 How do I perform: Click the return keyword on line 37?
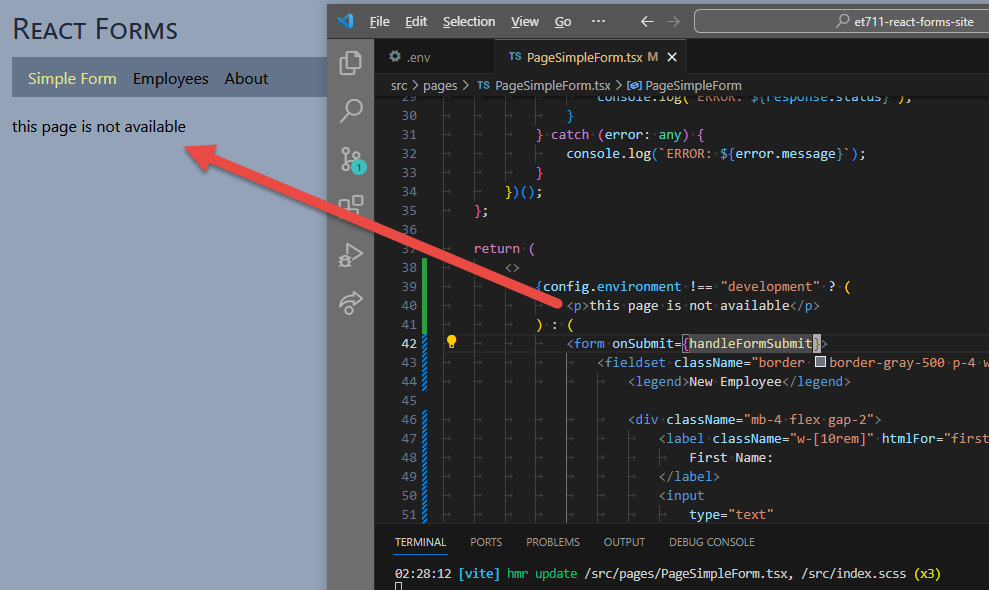click(496, 249)
